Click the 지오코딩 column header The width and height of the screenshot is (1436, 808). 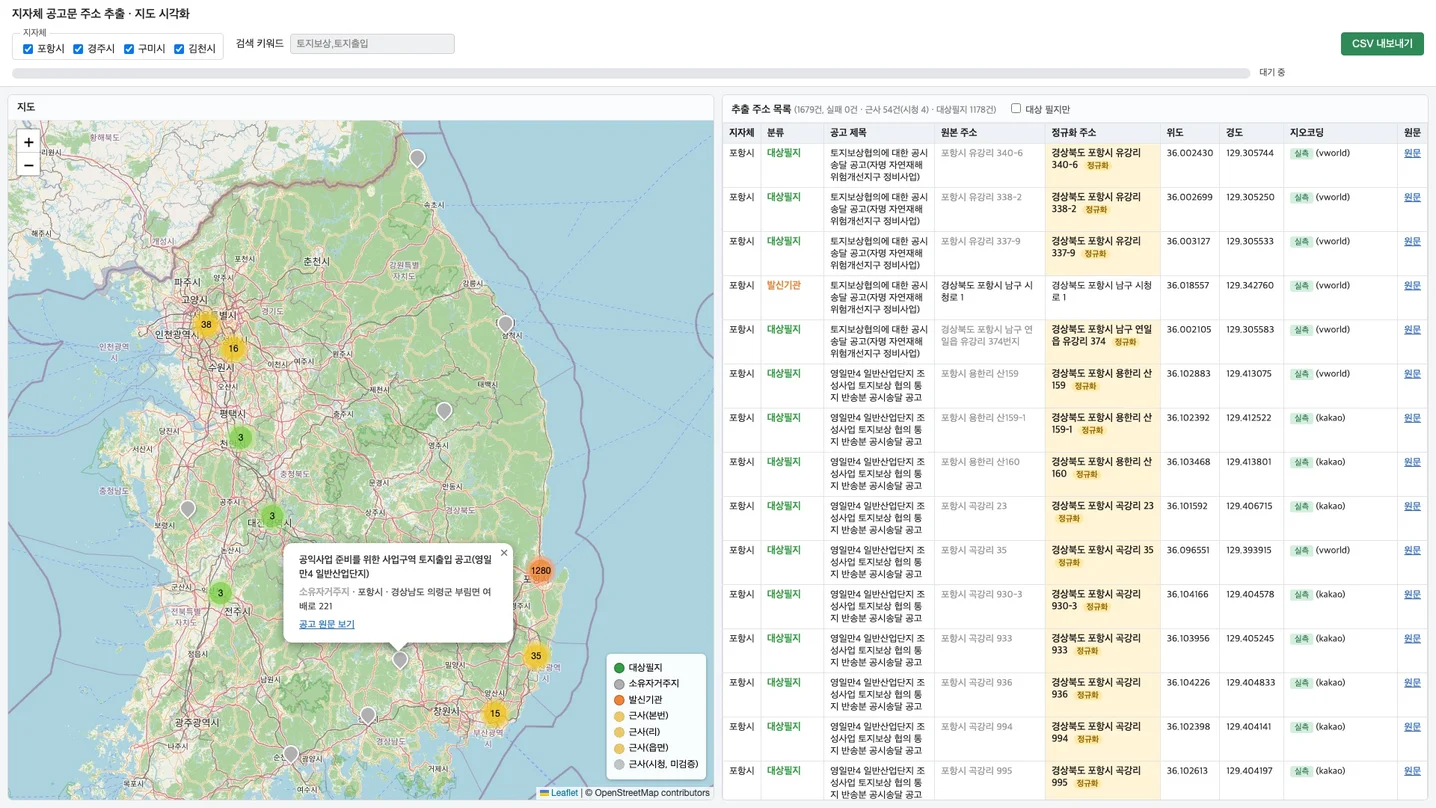[x=1341, y=132]
